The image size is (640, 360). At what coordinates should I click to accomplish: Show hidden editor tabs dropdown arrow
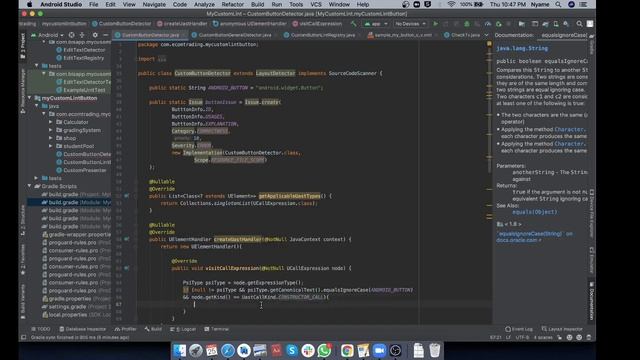486,35
